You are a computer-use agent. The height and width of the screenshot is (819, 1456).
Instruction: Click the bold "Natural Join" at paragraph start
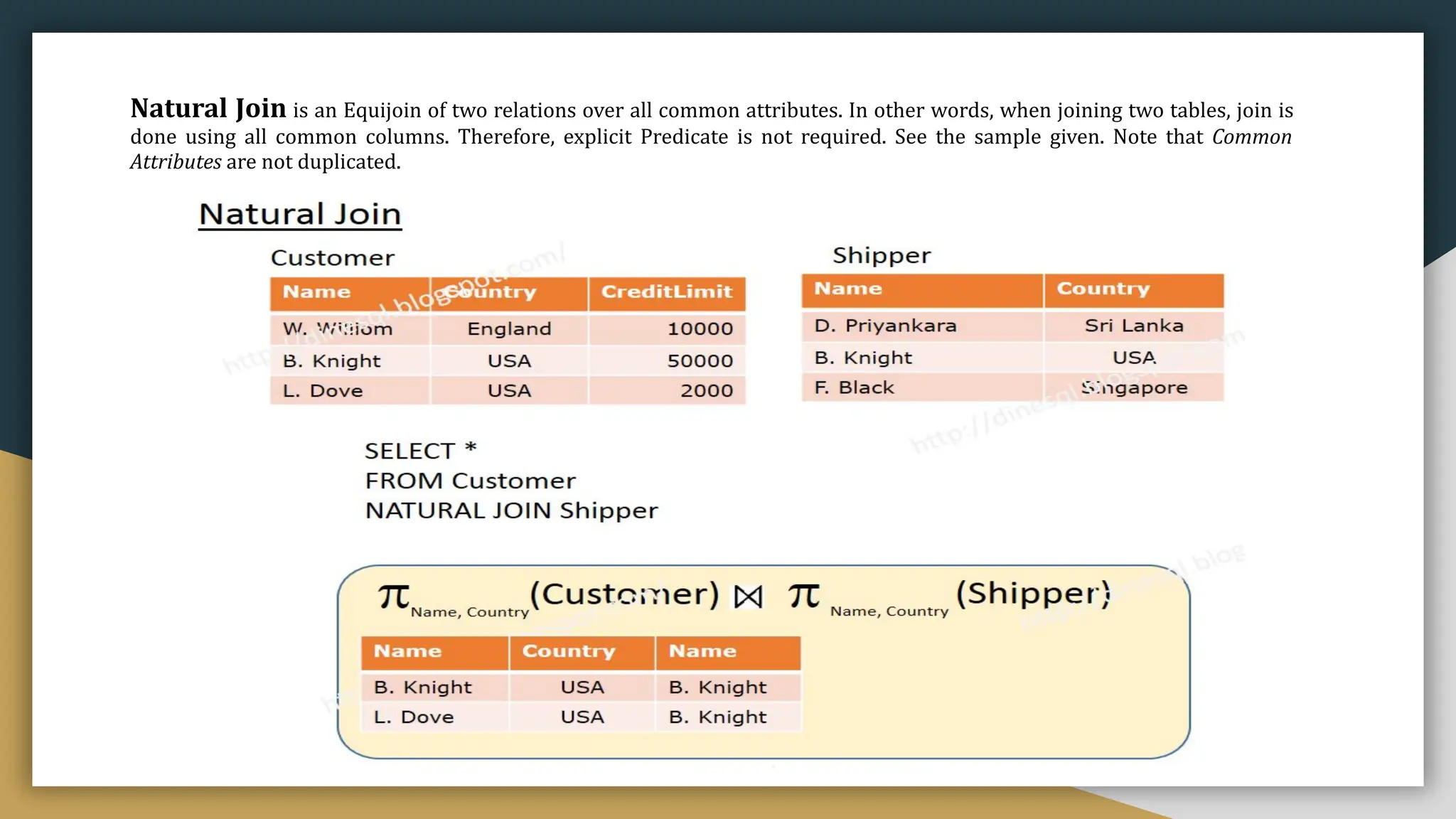coord(208,109)
